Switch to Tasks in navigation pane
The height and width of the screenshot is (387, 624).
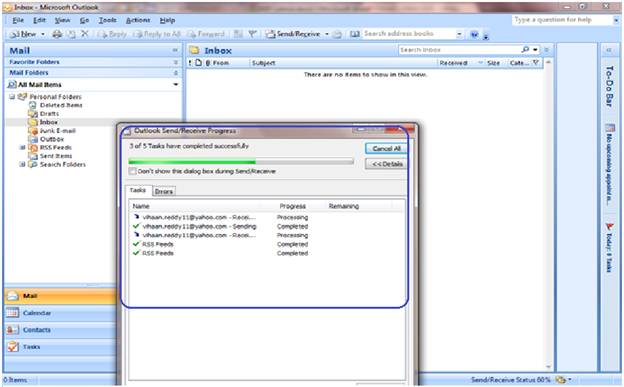pos(60,347)
